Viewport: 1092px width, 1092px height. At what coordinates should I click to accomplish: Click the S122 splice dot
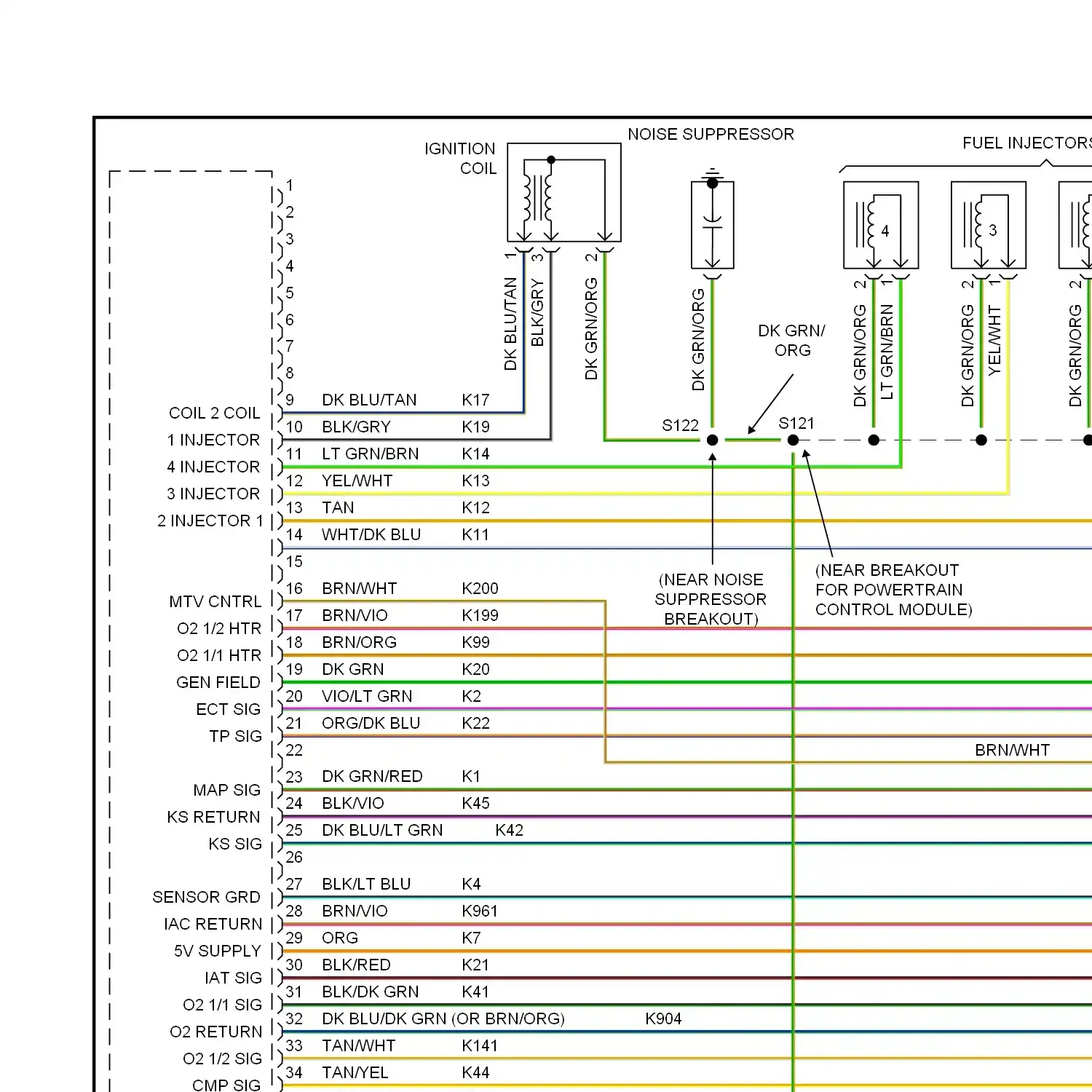pyautogui.click(x=712, y=440)
